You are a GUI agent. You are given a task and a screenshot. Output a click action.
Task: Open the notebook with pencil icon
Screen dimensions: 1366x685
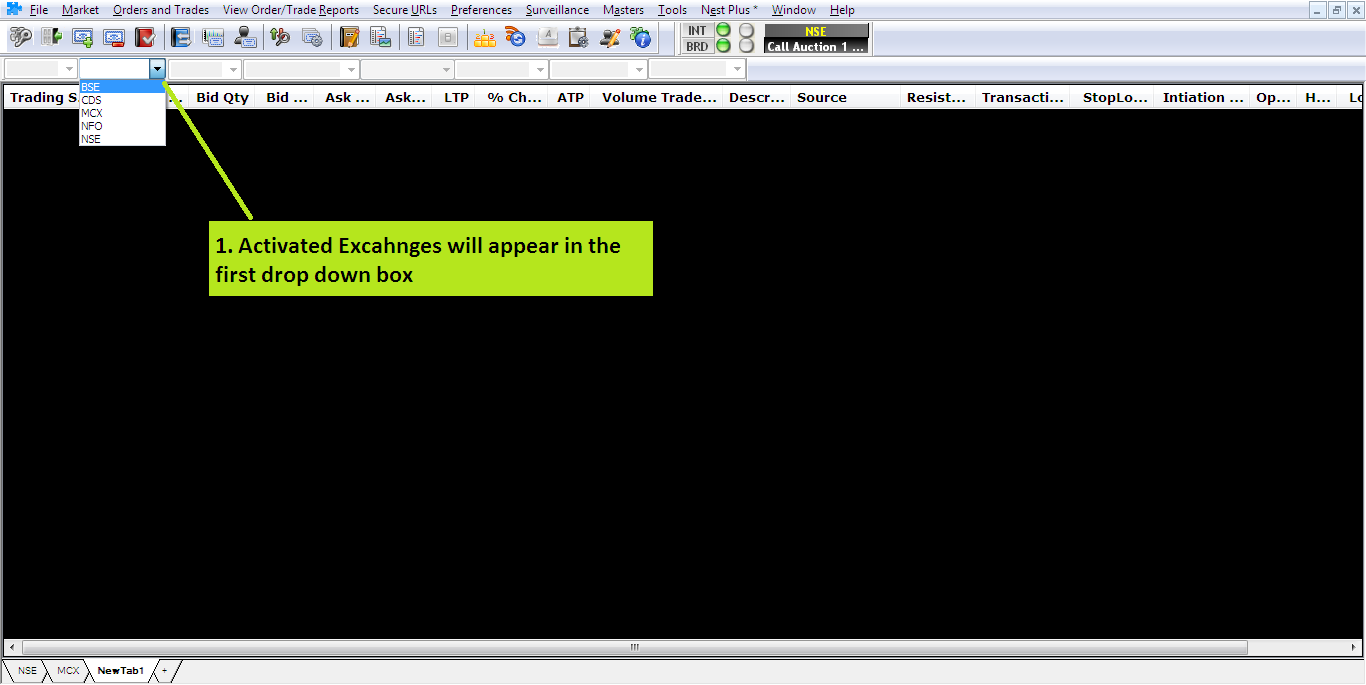[x=349, y=38]
